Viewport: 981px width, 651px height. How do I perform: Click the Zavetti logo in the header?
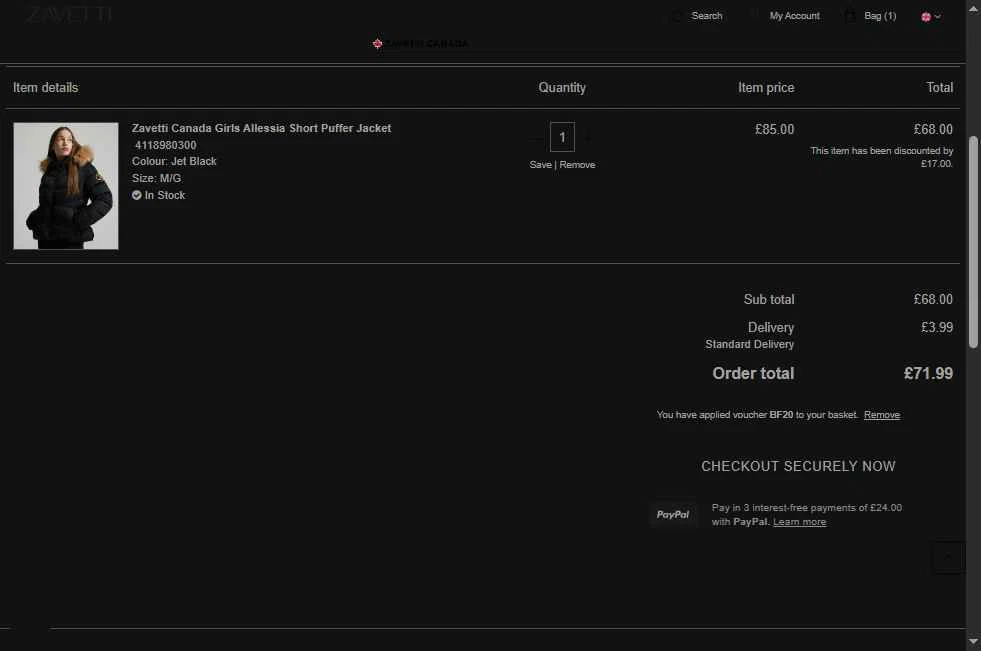(x=69, y=15)
